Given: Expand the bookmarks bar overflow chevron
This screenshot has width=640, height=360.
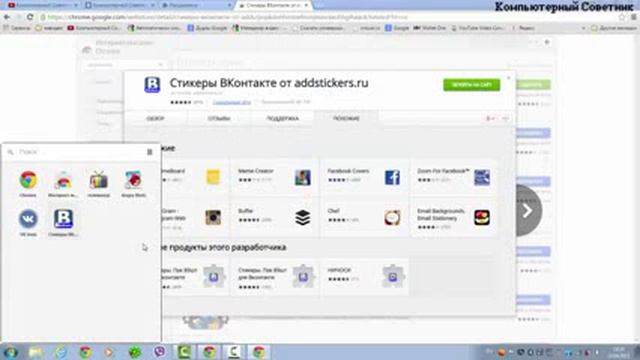Looking at the screenshot, I should click(x=583, y=28).
